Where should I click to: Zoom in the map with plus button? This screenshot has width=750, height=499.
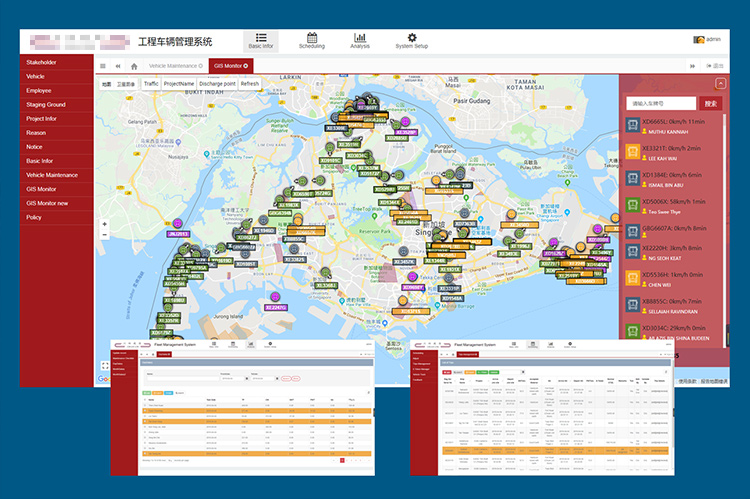(x=104, y=224)
